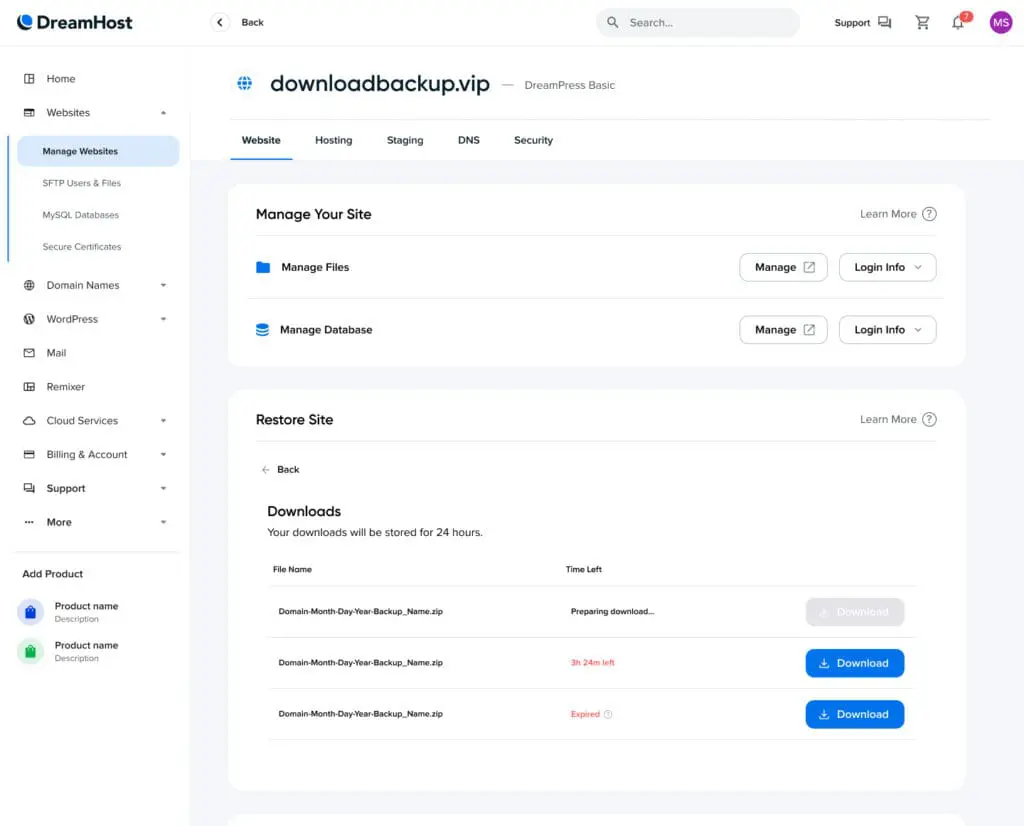Open the Support chat icon
Screen dimensions: 1024x826
884,22
